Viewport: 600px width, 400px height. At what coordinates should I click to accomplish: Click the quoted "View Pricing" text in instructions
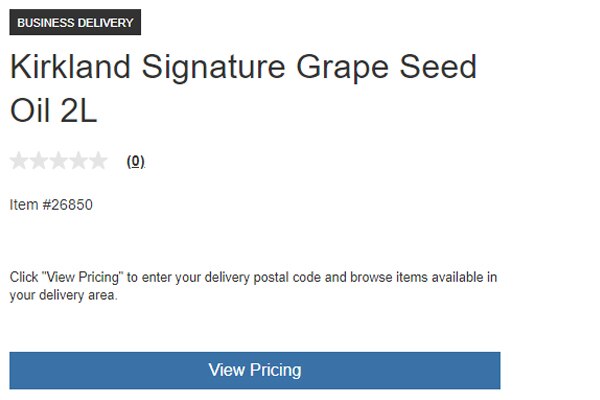tap(82, 277)
